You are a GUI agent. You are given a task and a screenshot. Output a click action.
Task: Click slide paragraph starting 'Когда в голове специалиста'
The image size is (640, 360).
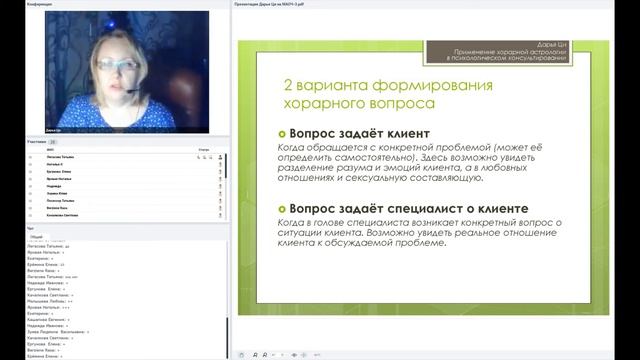[420, 233]
